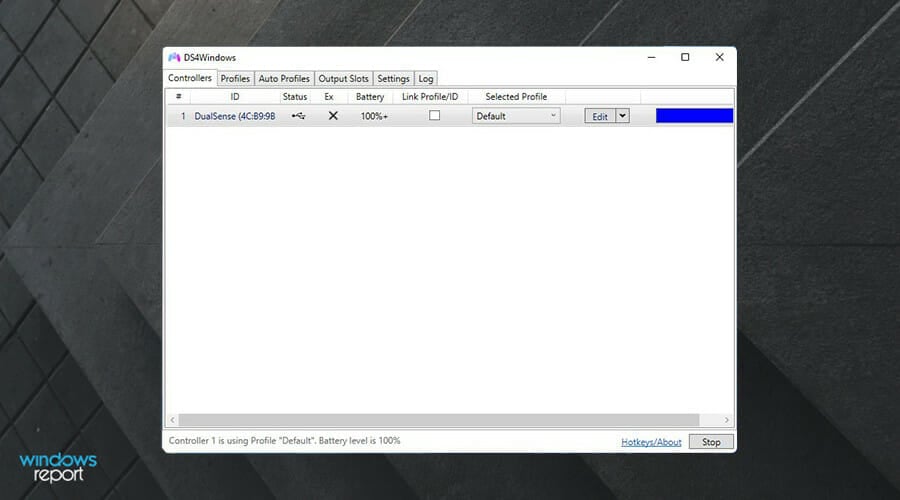Open the Settings tab
Screen dimensions: 900x500
pos(393,79)
